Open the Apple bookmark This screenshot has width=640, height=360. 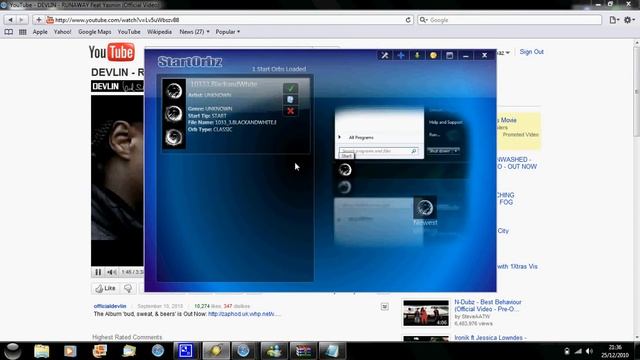[40, 31]
